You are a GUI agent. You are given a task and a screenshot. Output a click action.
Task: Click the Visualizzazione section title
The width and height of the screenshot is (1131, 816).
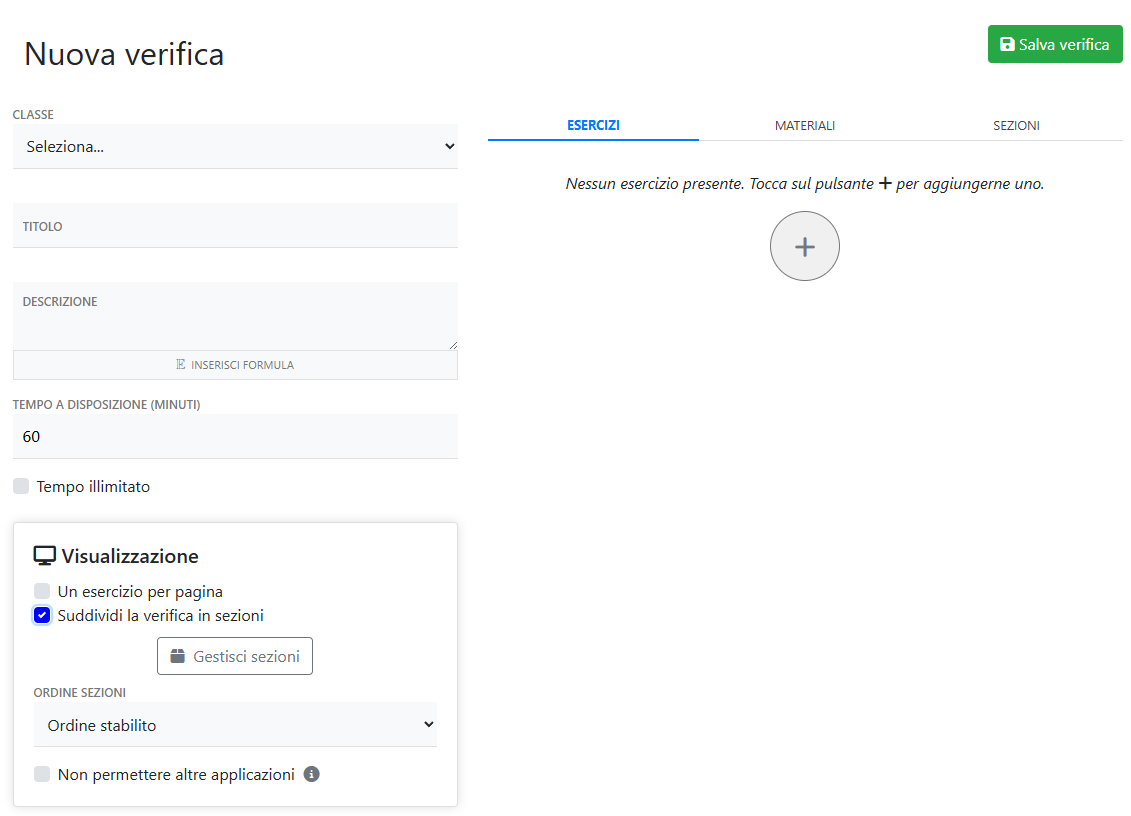coord(130,556)
